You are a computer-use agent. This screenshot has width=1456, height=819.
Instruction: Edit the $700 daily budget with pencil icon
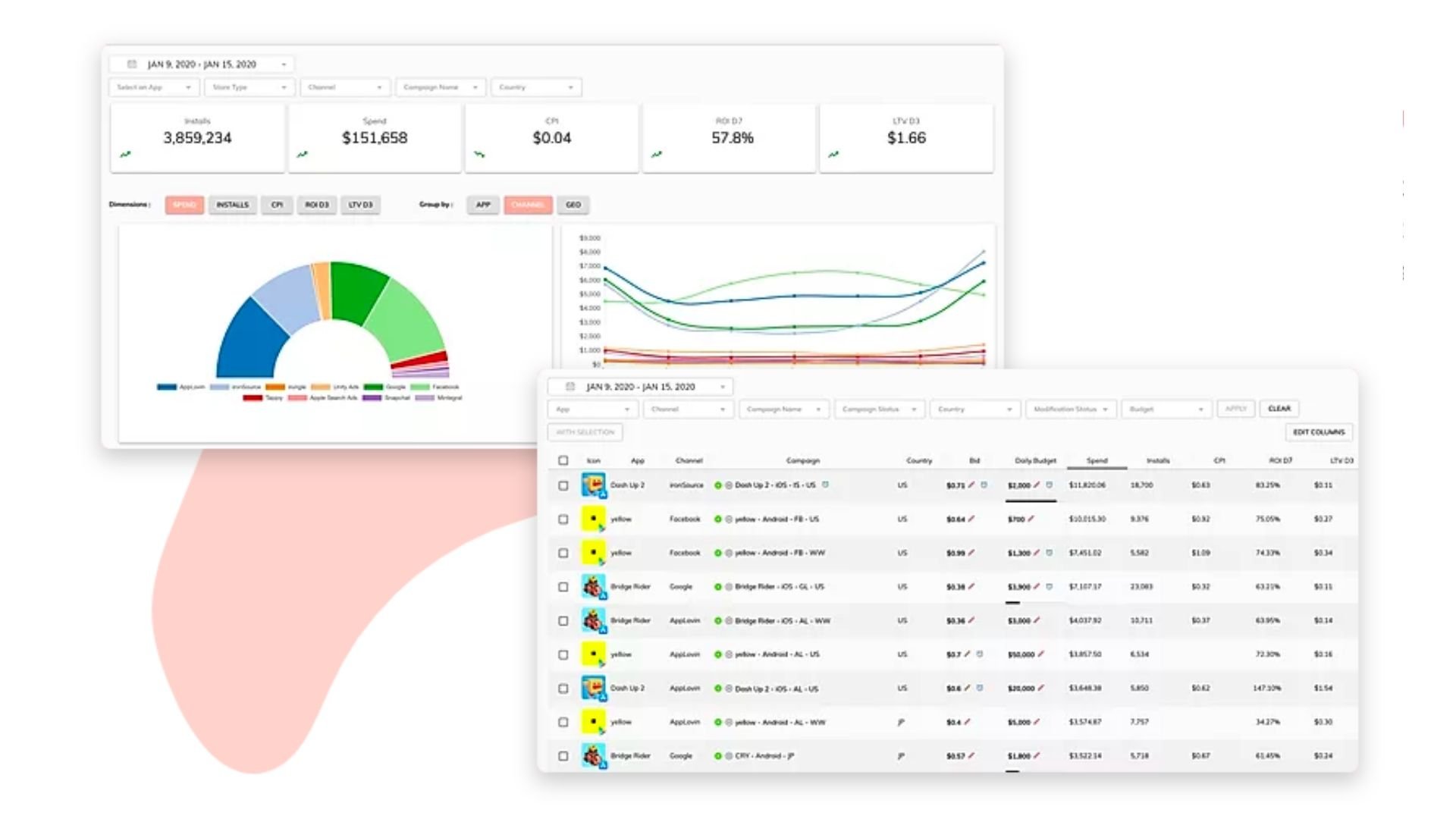pos(1031,519)
